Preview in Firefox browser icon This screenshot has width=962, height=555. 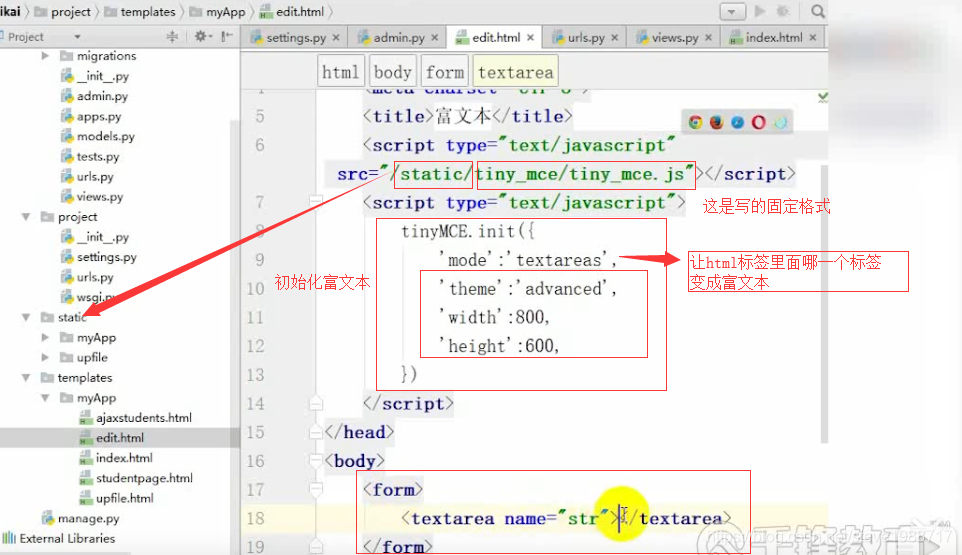click(716, 122)
